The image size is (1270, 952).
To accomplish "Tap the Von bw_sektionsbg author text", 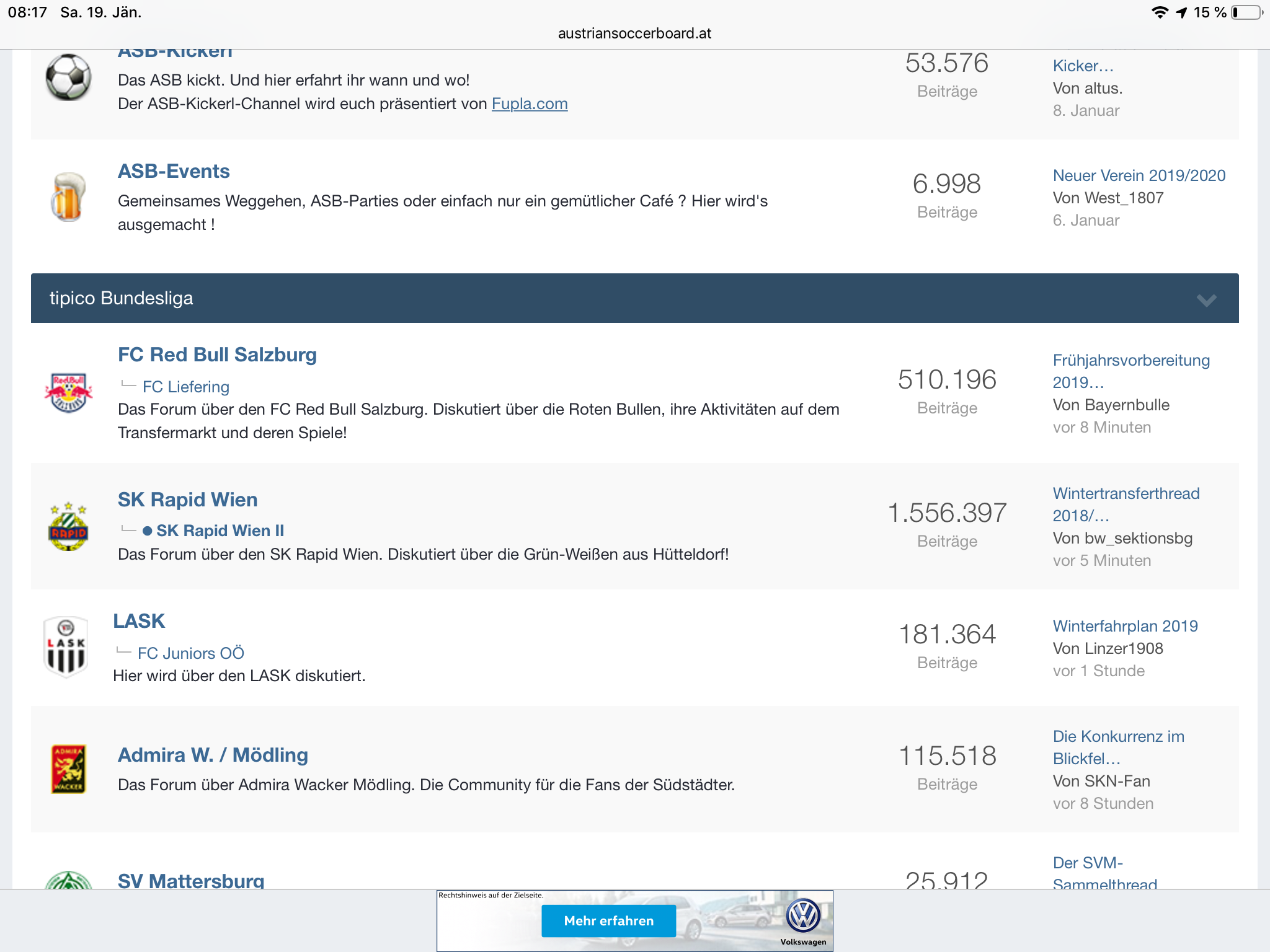I will [x=1122, y=538].
